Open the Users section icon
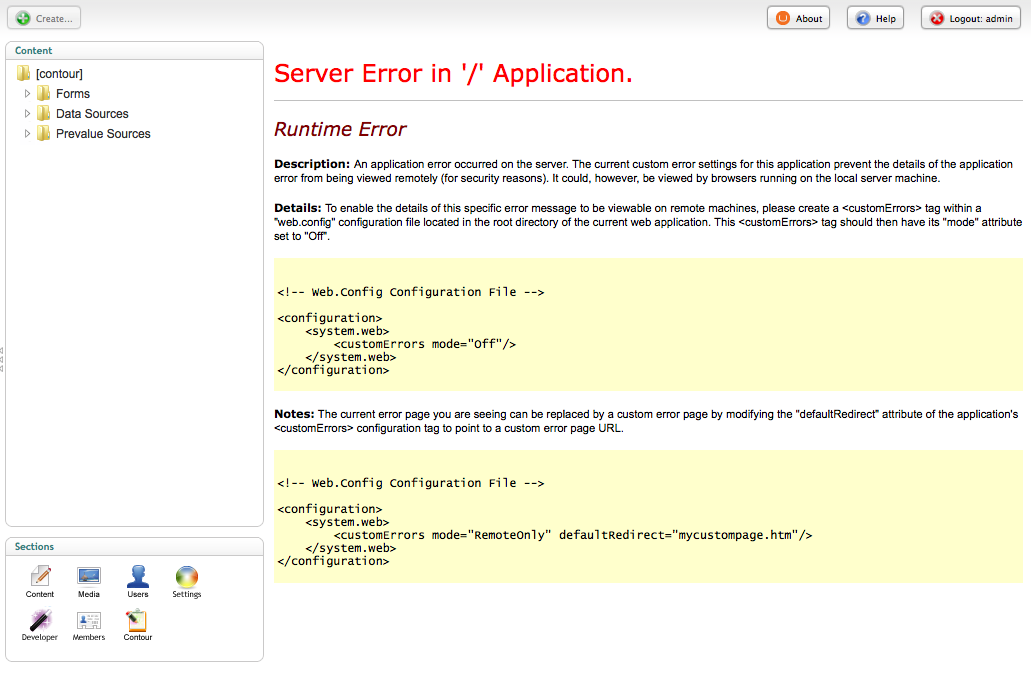The image size is (1031, 674). tap(138, 578)
